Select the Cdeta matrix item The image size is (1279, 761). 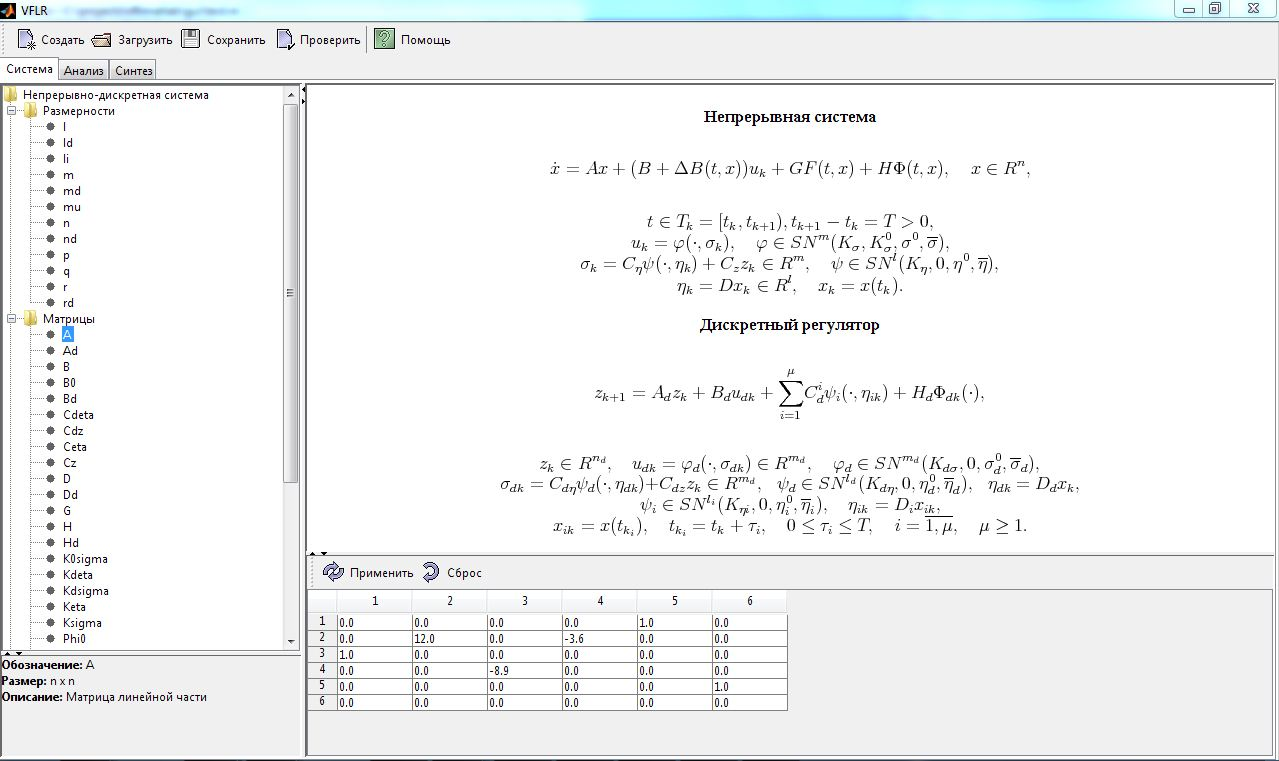tap(78, 415)
